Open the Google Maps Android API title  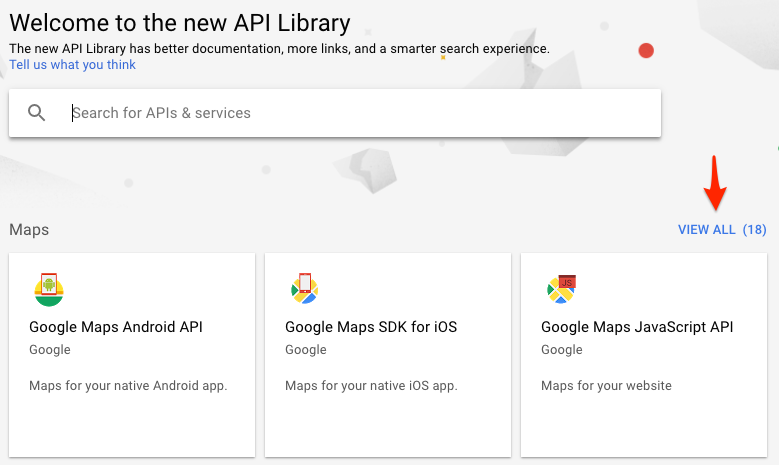[x=116, y=327]
